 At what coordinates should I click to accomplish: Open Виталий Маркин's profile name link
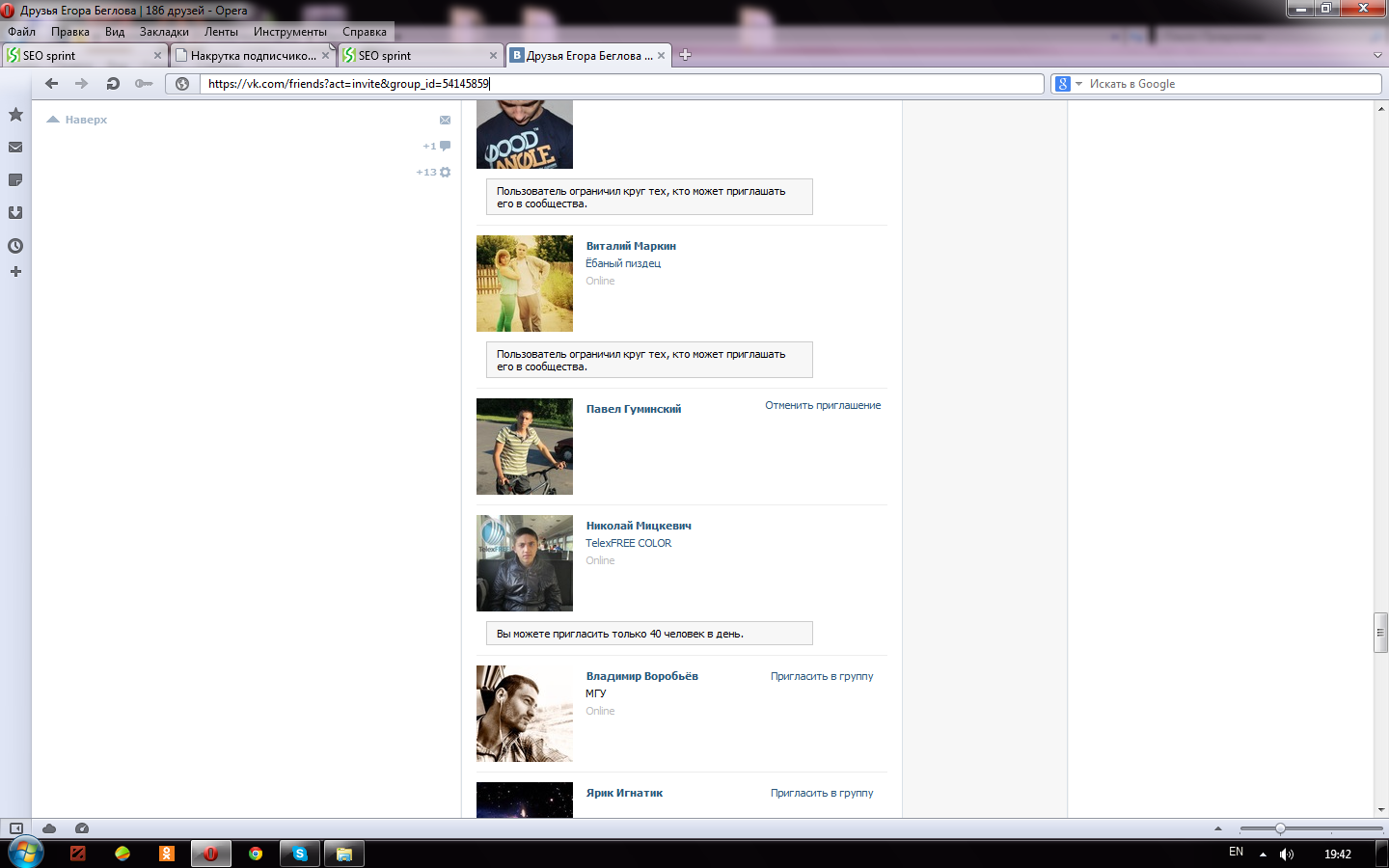[631, 246]
